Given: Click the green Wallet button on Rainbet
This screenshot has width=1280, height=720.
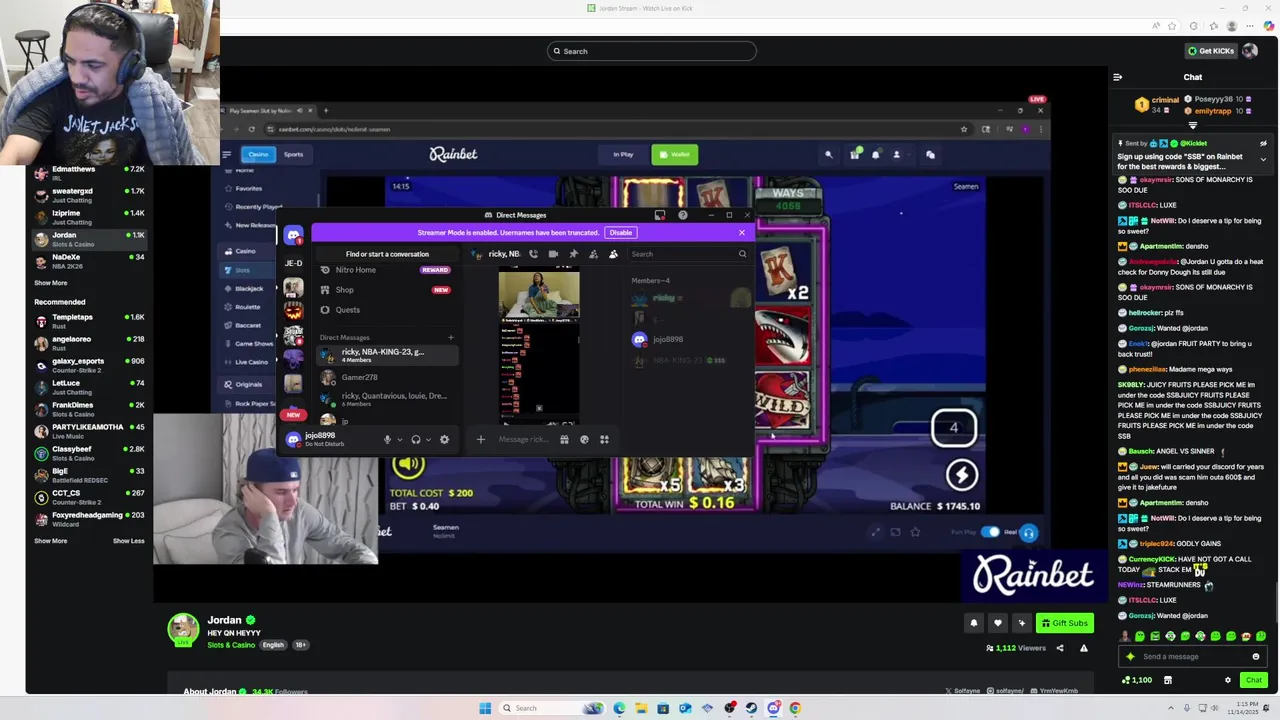Looking at the screenshot, I should [x=675, y=154].
